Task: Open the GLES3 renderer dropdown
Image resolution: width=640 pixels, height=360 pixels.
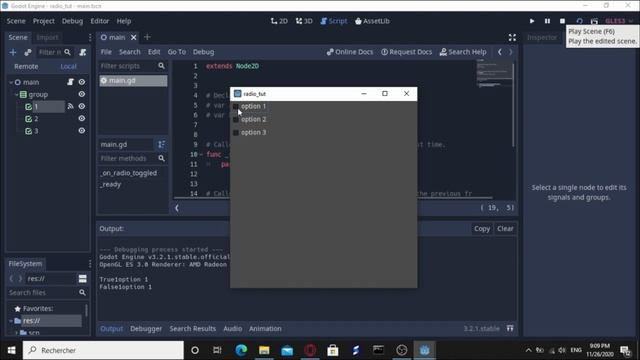Action: [618, 21]
